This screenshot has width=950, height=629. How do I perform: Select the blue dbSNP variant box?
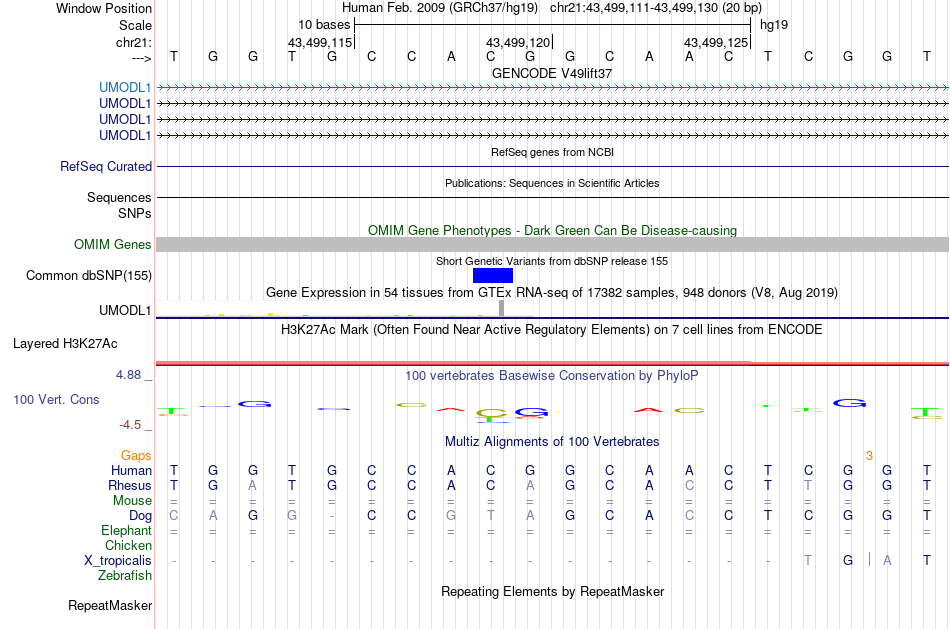coord(493,276)
